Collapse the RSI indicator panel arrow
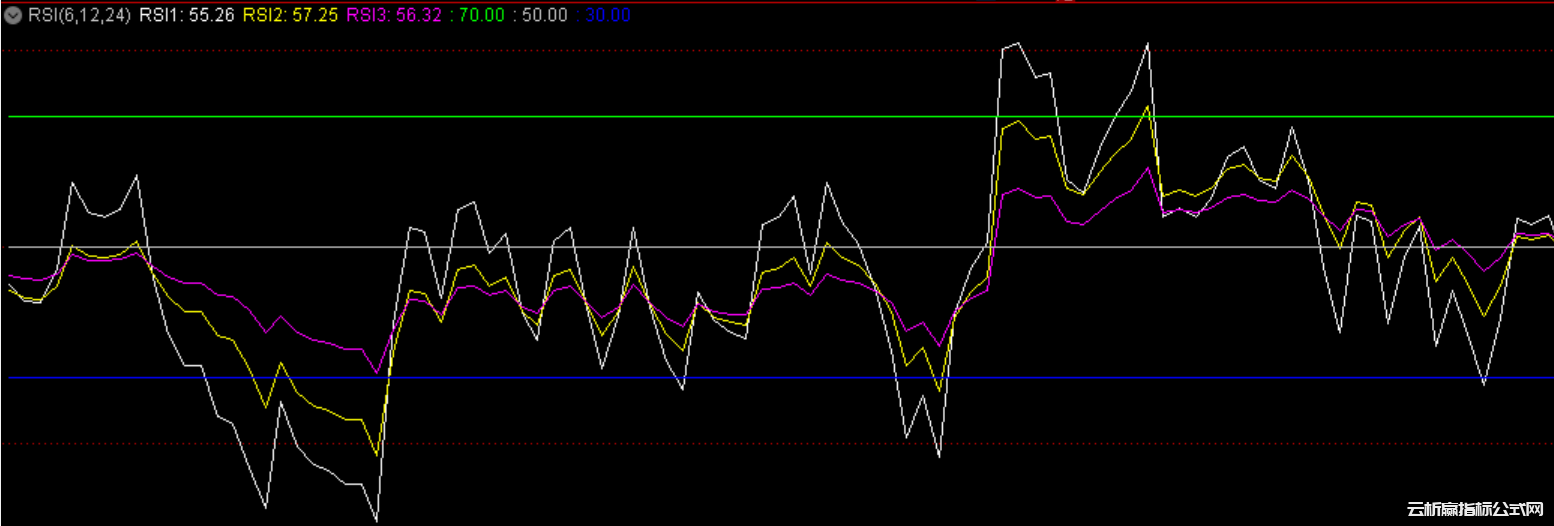 pos(14,16)
